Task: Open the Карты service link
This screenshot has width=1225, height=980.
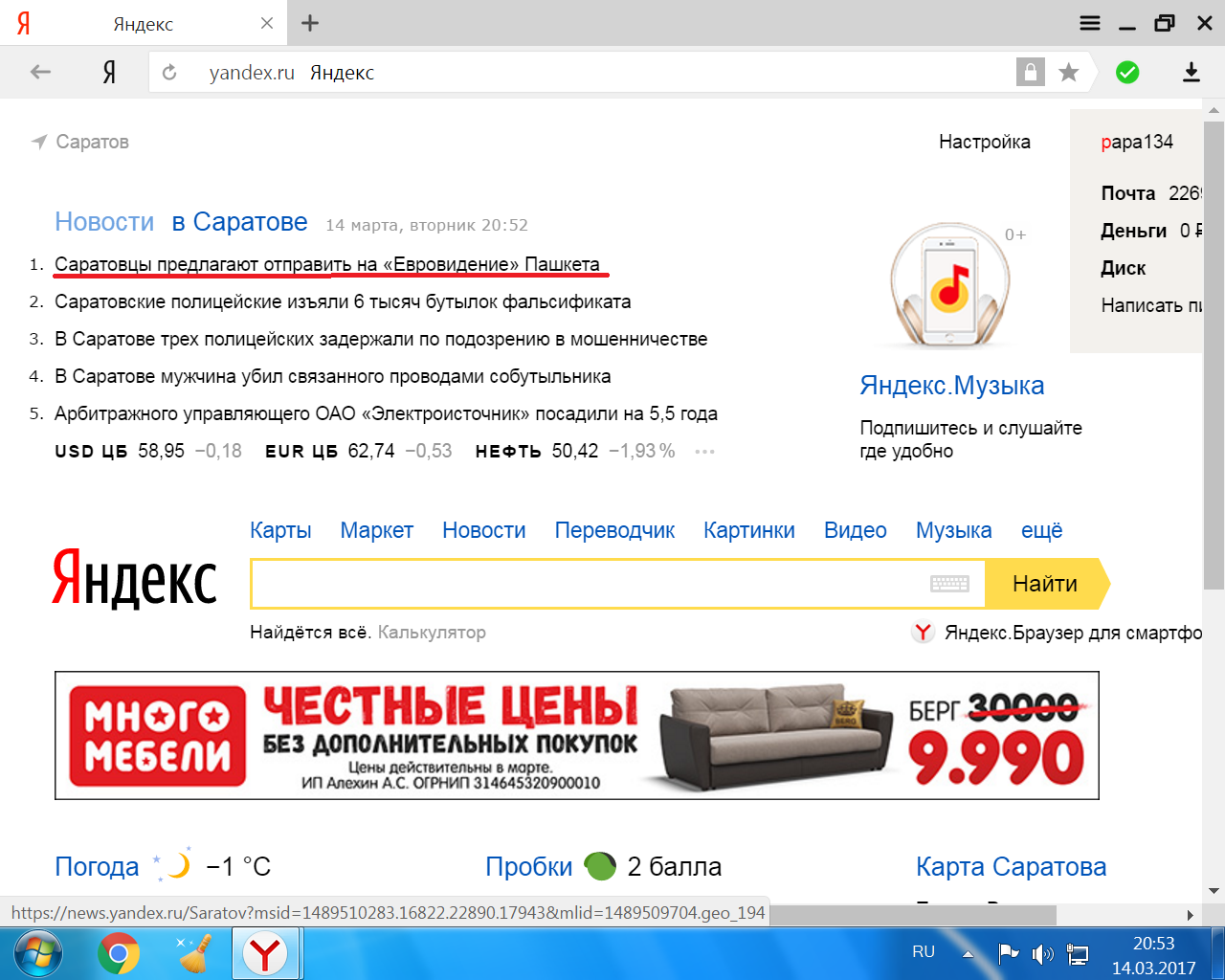Action: pyautogui.click(x=280, y=530)
